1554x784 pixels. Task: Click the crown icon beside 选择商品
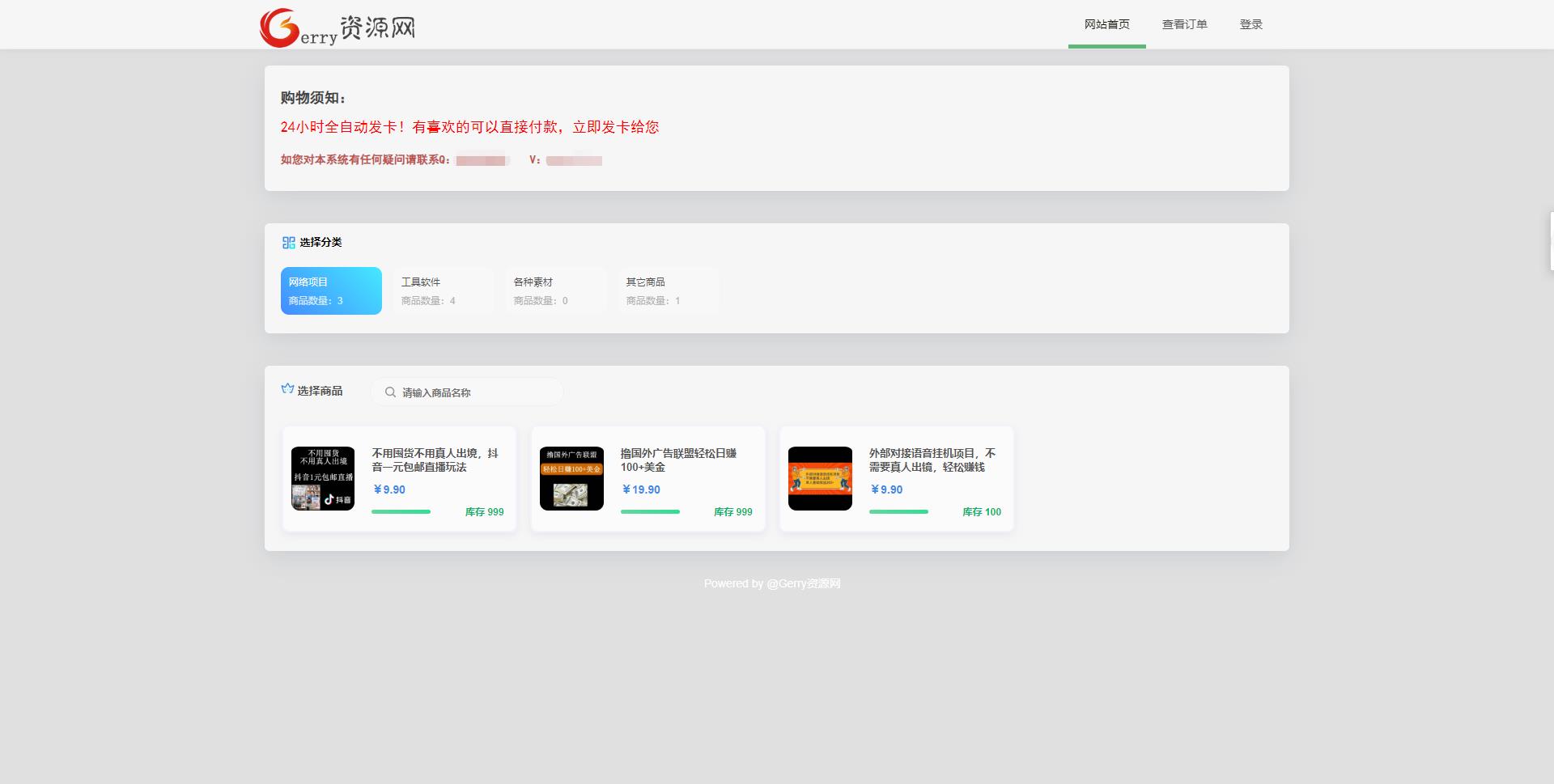pos(287,389)
